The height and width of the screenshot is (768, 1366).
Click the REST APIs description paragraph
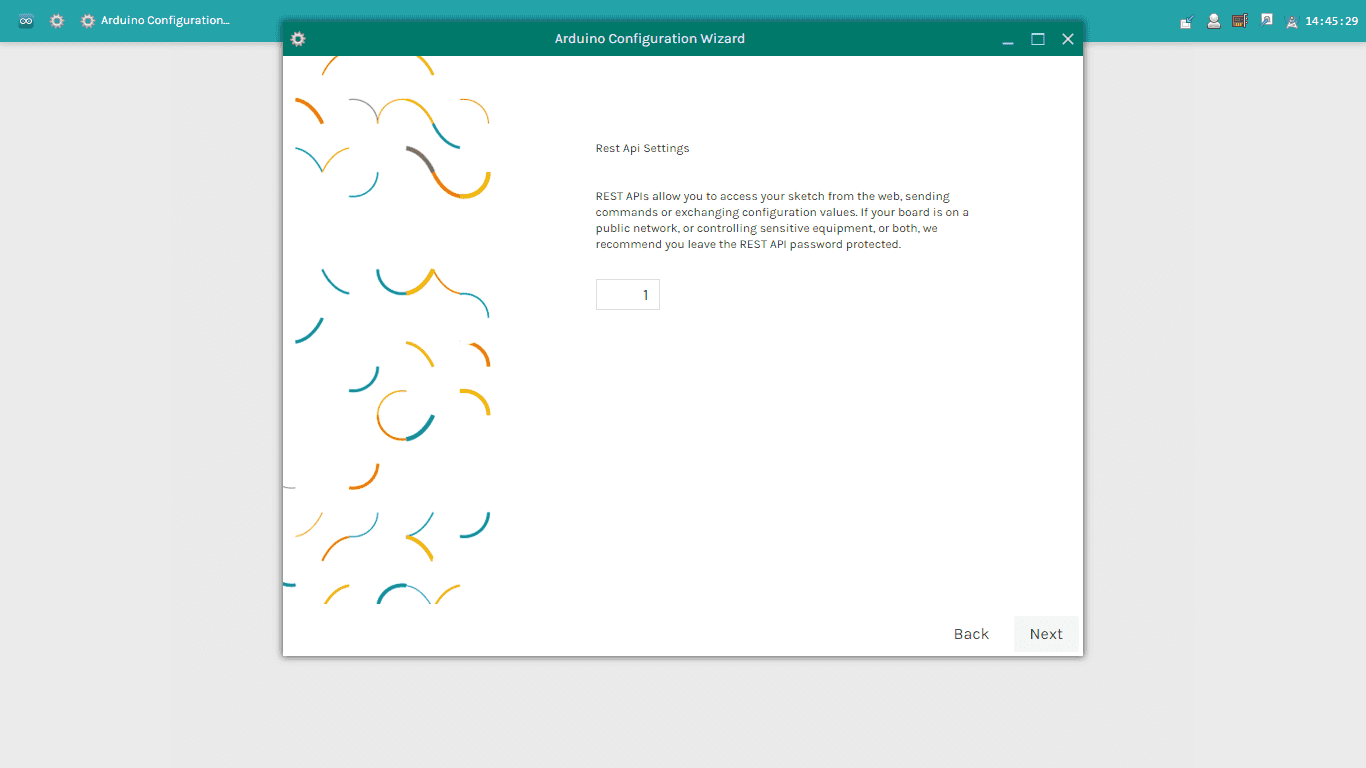(782, 220)
